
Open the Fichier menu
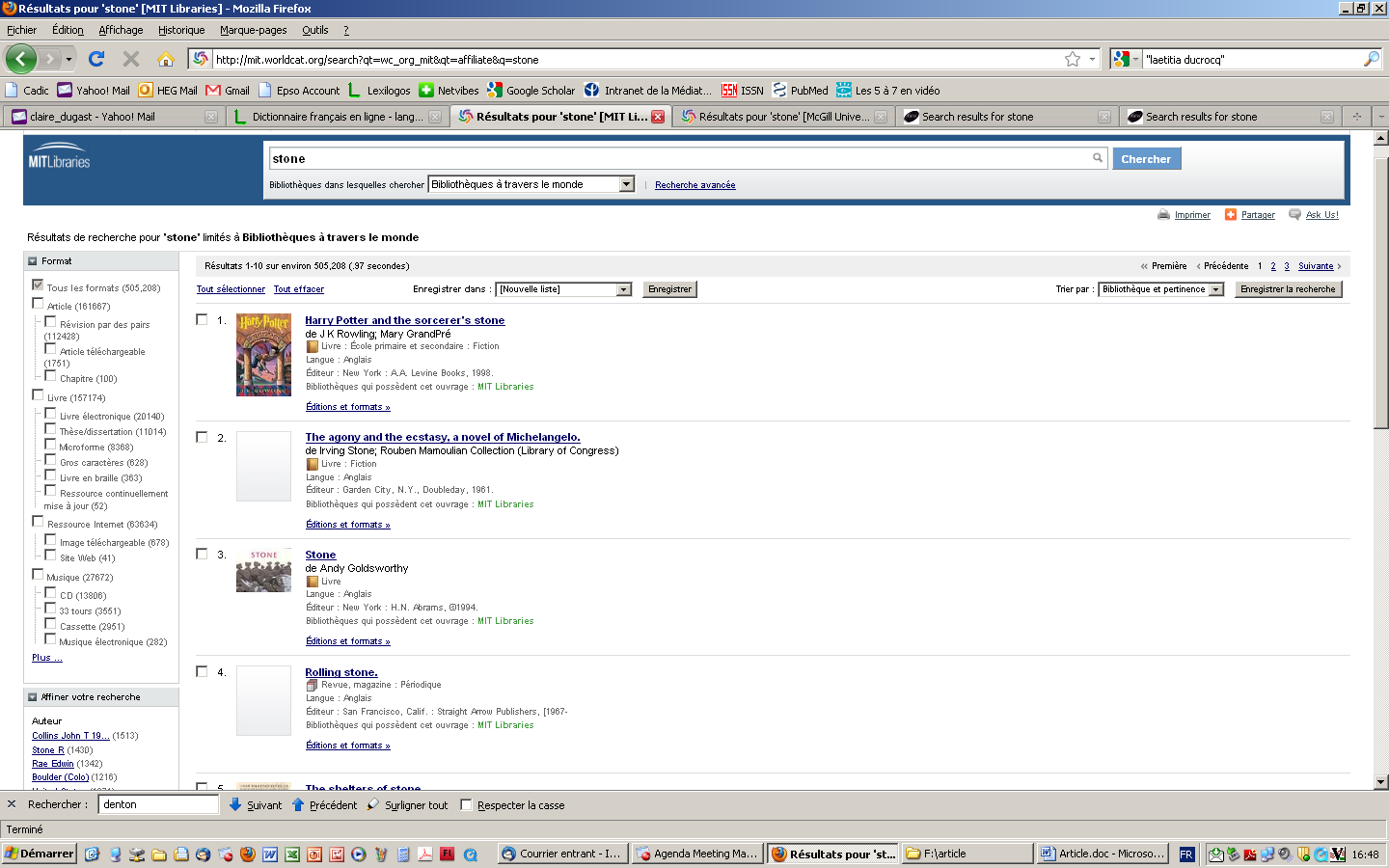point(21,30)
